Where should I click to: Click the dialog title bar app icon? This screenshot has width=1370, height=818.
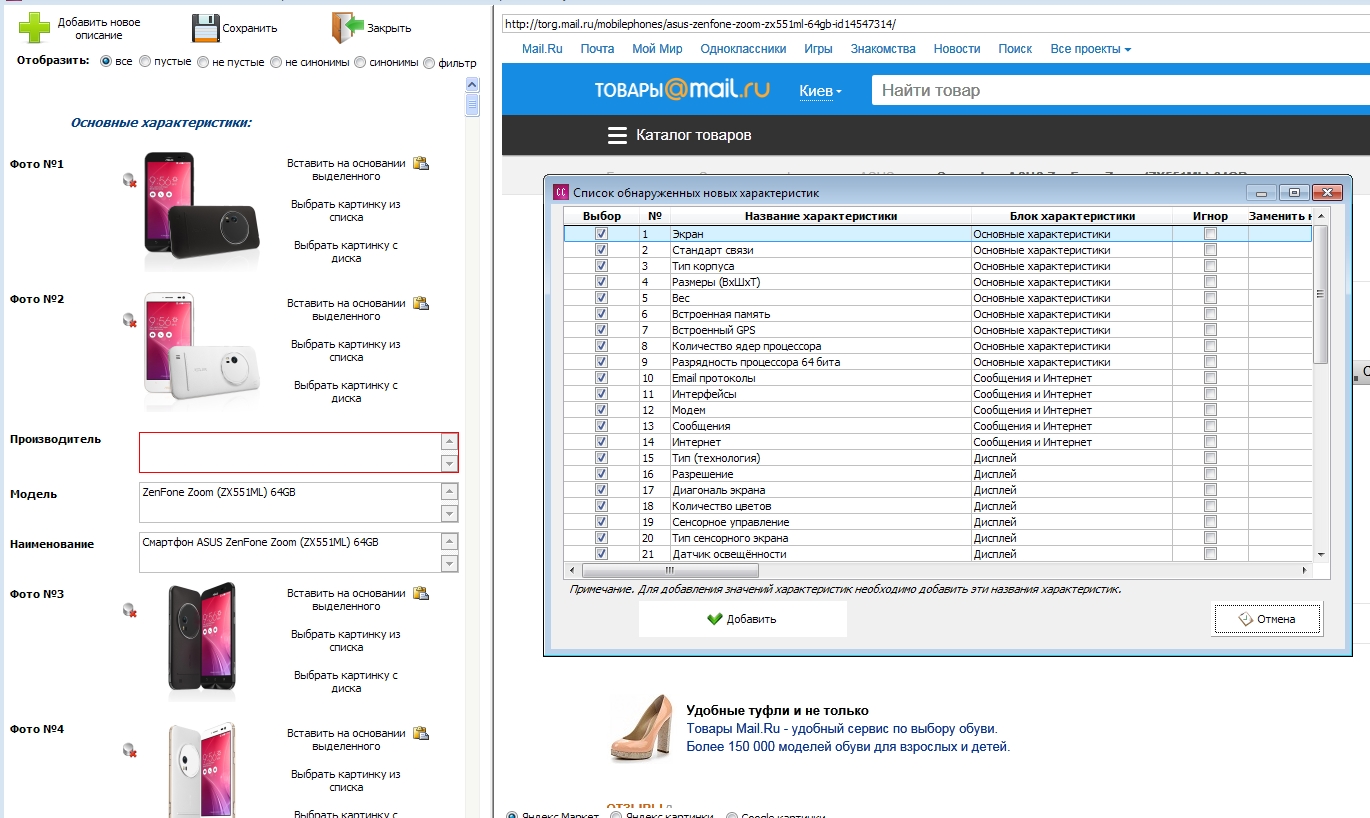click(561, 192)
